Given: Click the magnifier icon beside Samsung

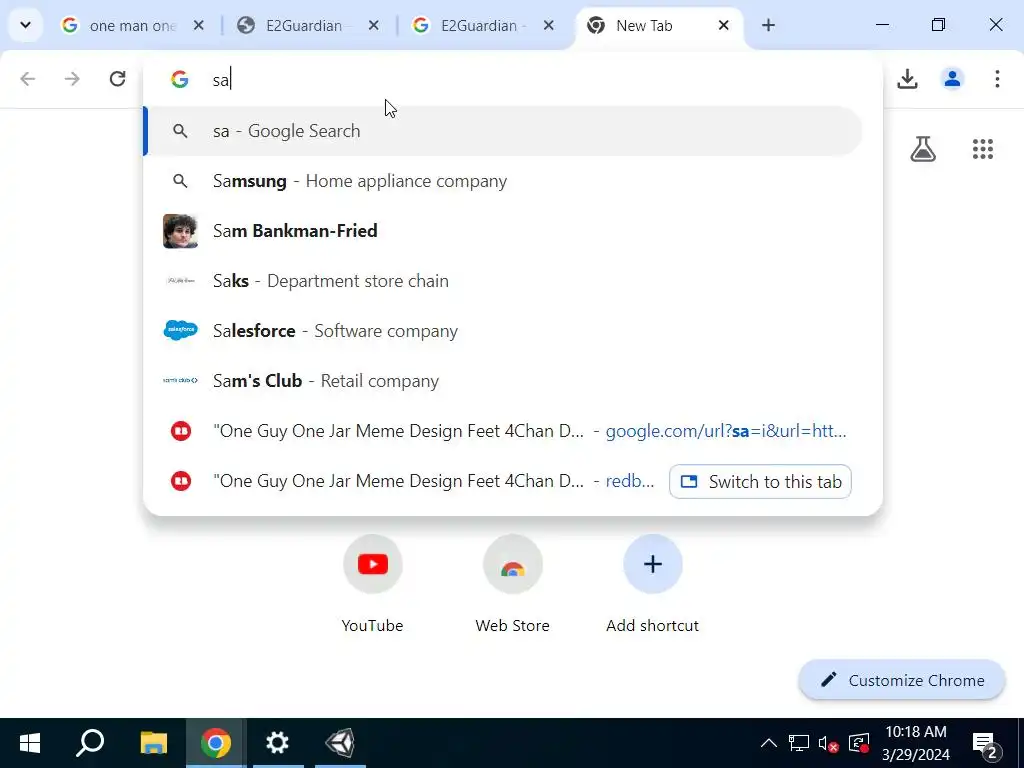Looking at the screenshot, I should click(x=180, y=181).
